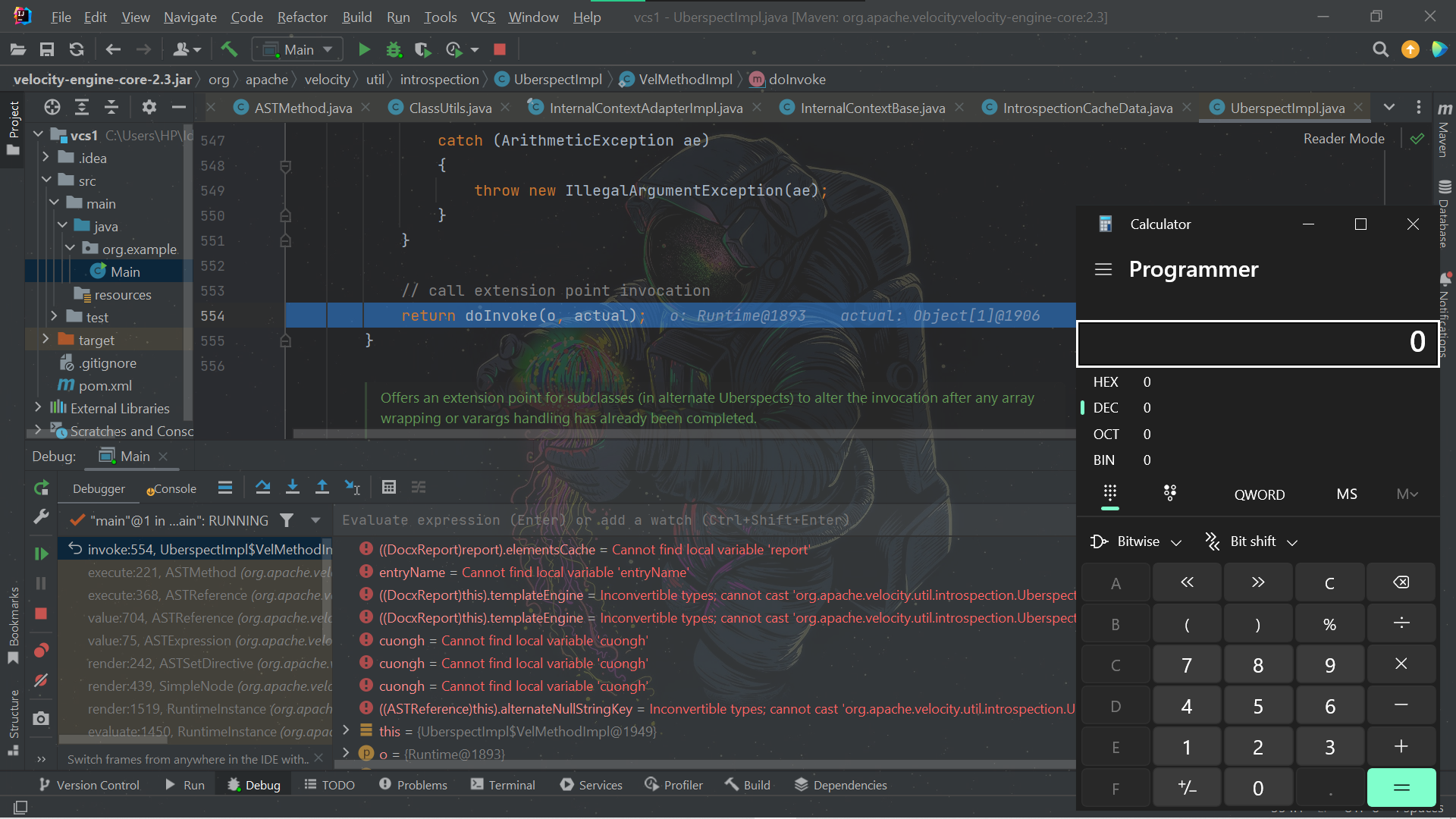Open Bitwise operations dropdown in Calculator
This screenshot has width=1456, height=819.
point(1135,541)
